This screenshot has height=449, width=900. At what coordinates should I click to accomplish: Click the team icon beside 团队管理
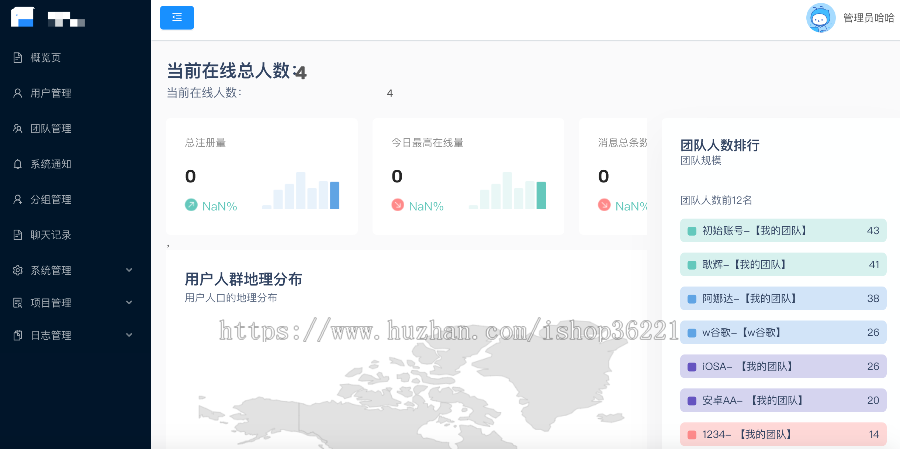coord(17,129)
